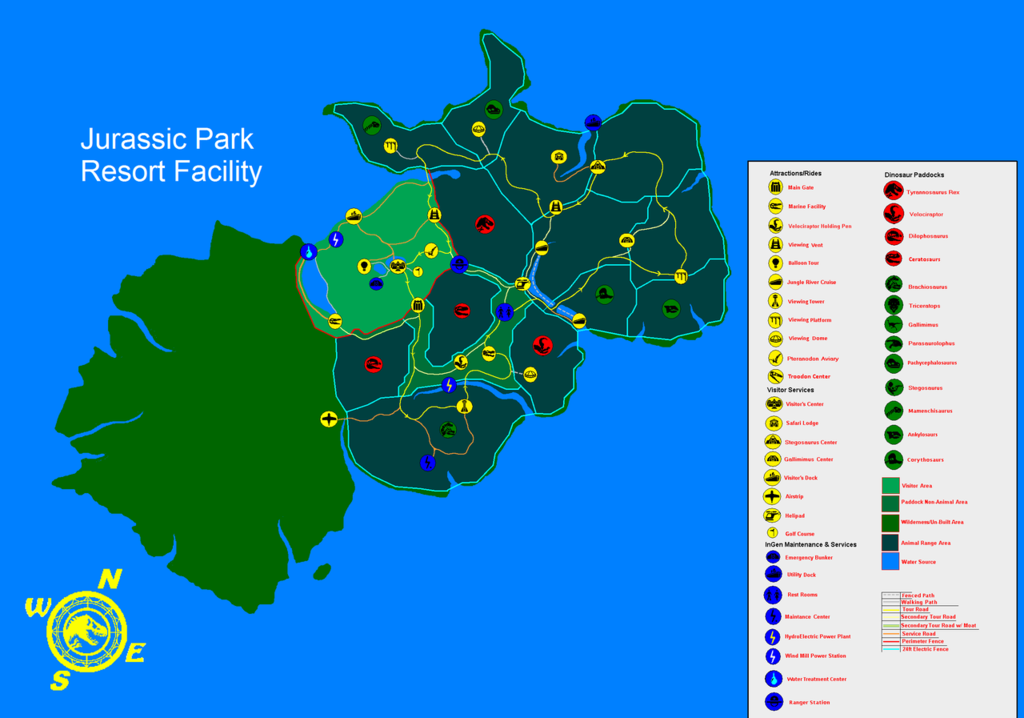
Task: Click the 'Dinosaur Paddocks' legend heading
Action: [914, 174]
